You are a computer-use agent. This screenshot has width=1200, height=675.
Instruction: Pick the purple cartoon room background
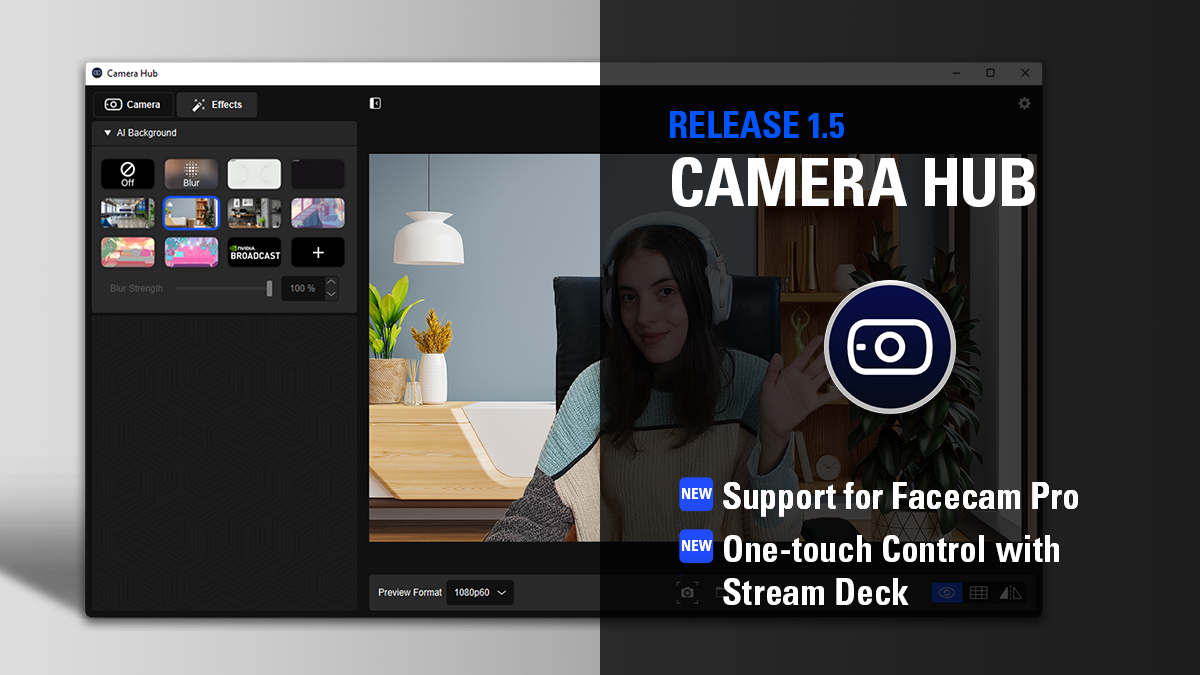pyautogui.click(x=318, y=213)
